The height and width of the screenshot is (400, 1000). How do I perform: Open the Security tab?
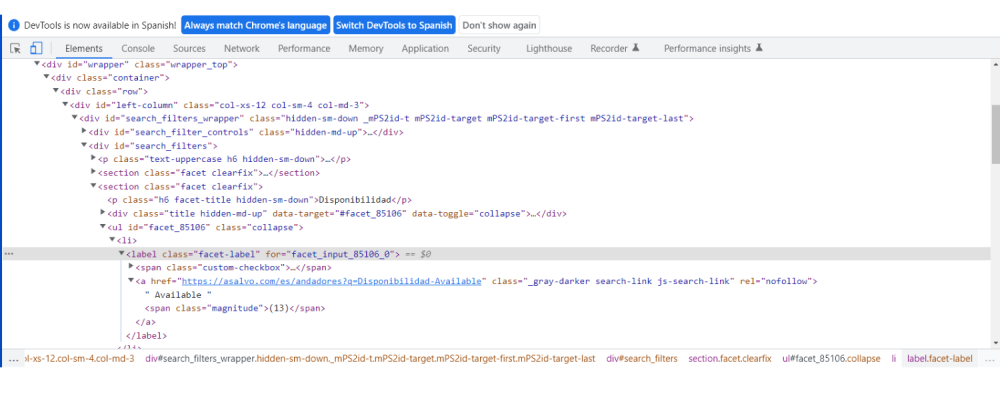click(484, 48)
